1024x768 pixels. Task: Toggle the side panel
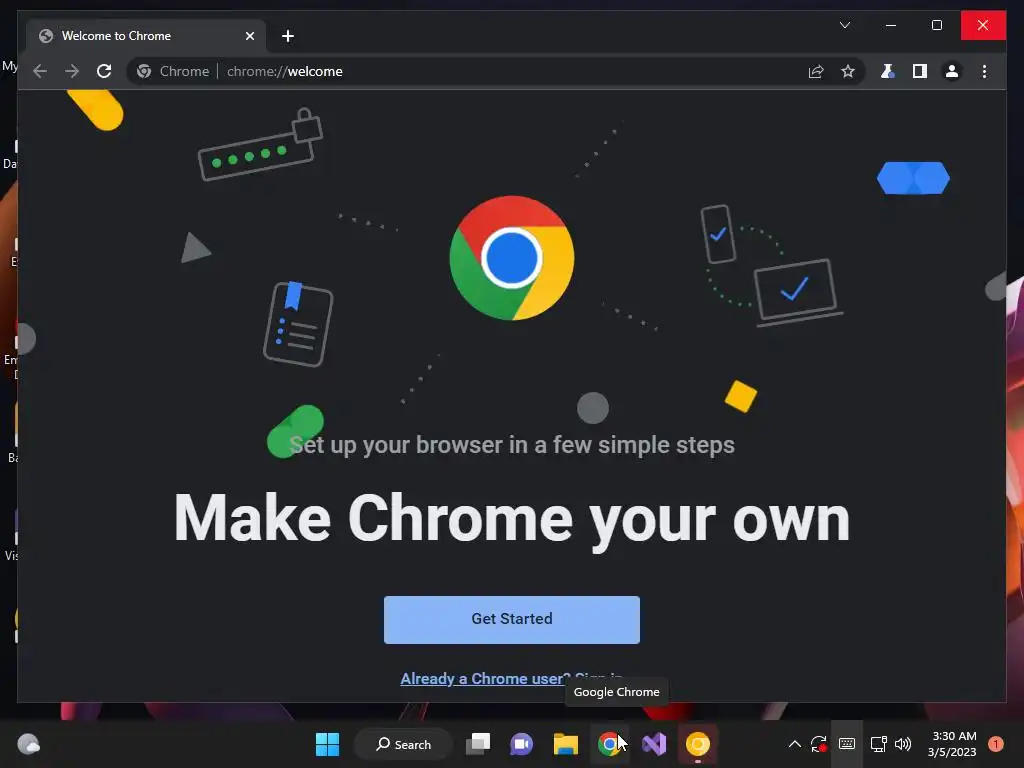click(920, 71)
